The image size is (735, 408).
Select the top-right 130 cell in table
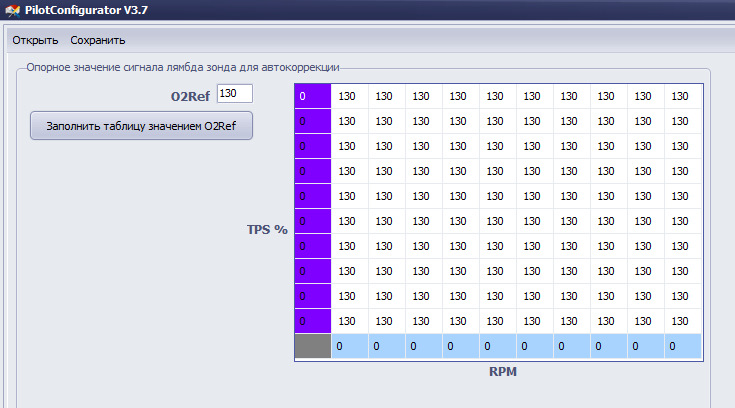(x=683, y=96)
